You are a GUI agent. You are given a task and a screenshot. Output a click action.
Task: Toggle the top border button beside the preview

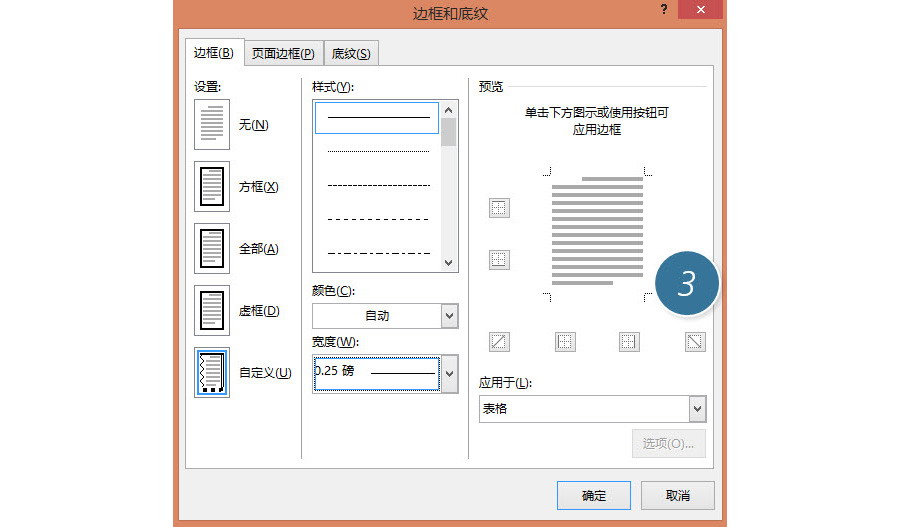point(499,208)
